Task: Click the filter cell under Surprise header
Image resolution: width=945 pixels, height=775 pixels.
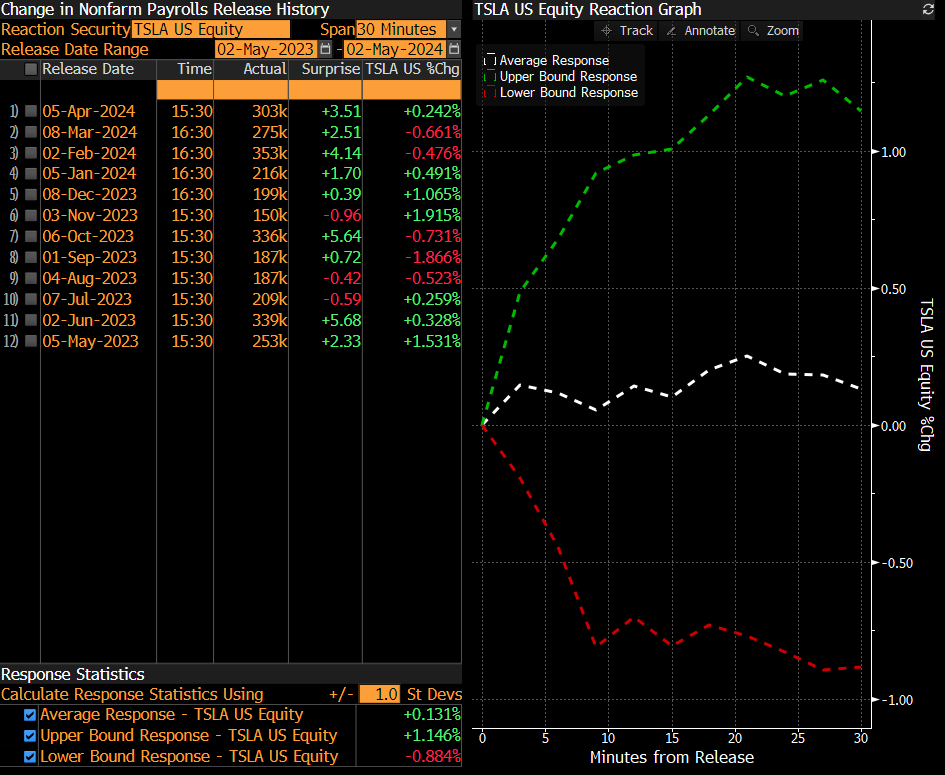Action: point(325,90)
